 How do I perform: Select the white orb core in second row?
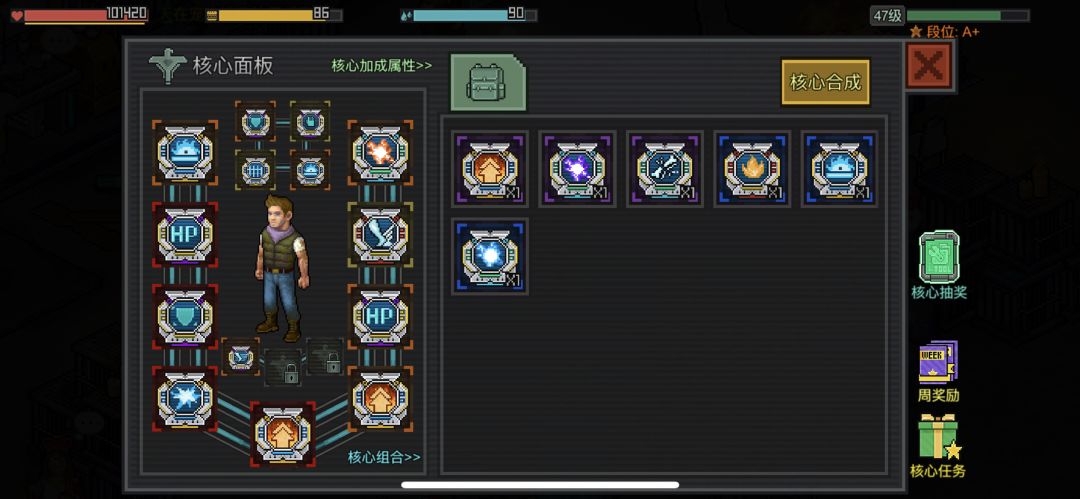pyautogui.click(x=490, y=256)
